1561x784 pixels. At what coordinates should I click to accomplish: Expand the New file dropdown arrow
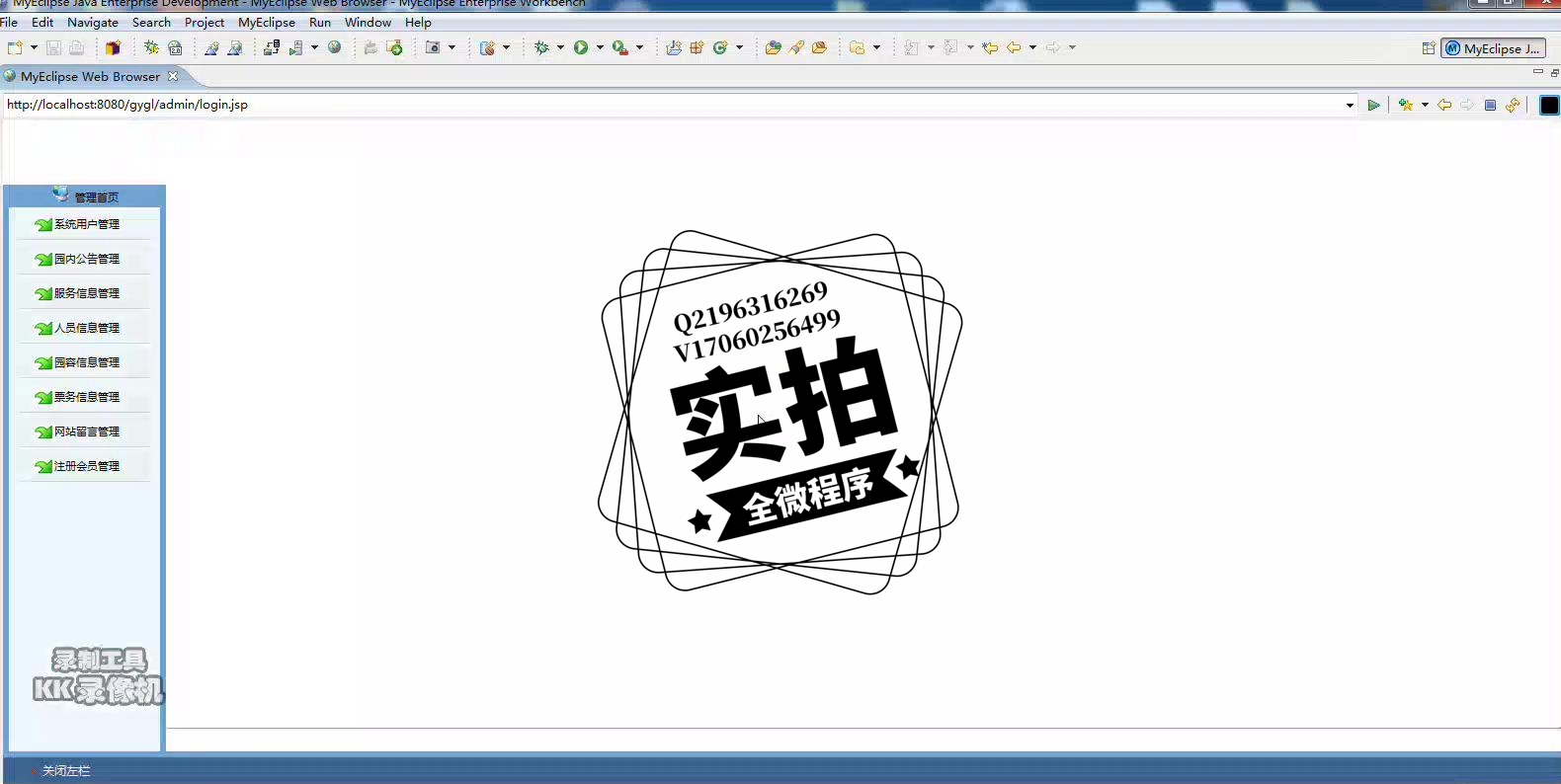coord(34,47)
